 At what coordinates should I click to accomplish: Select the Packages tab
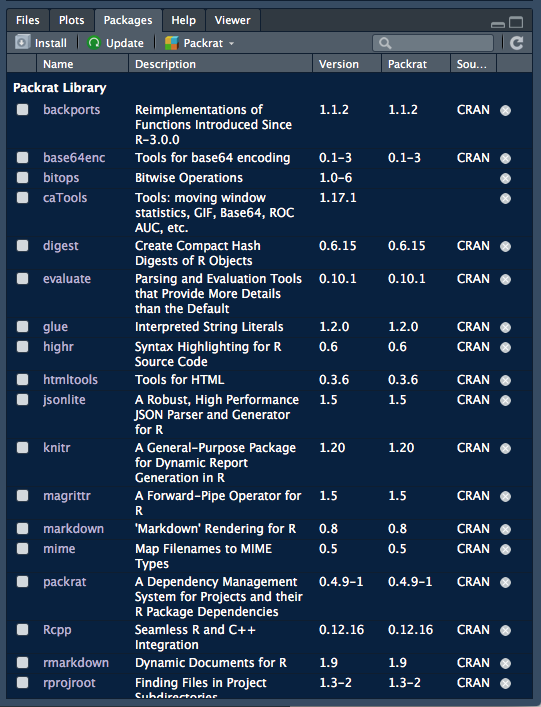pyautogui.click(x=128, y=20)
